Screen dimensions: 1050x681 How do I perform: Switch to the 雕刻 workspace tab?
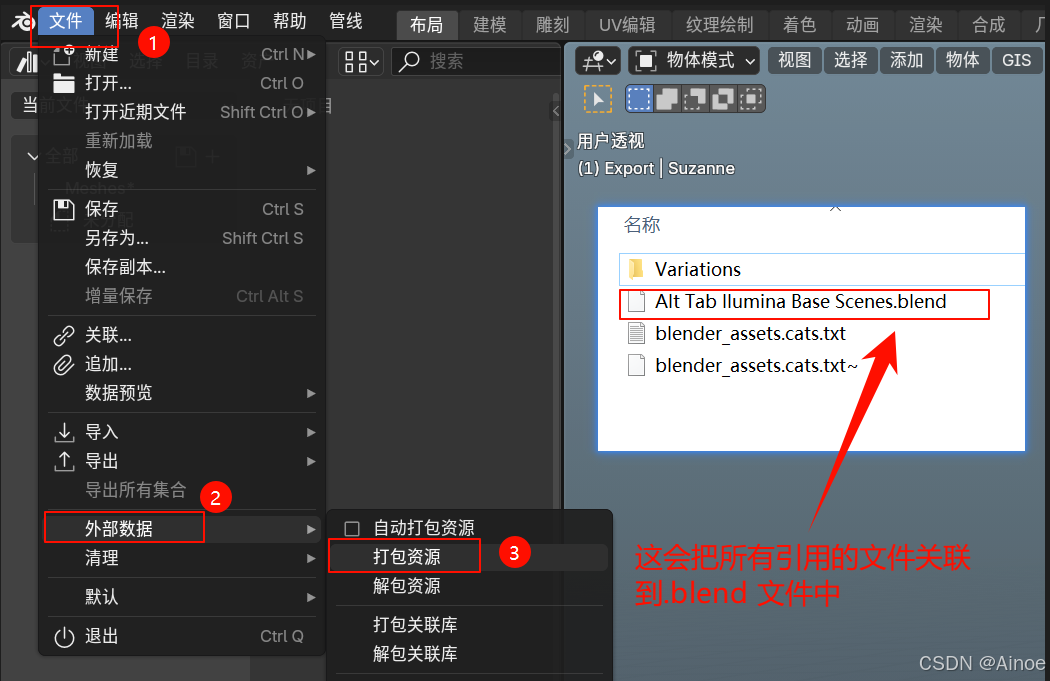(552, 25)
